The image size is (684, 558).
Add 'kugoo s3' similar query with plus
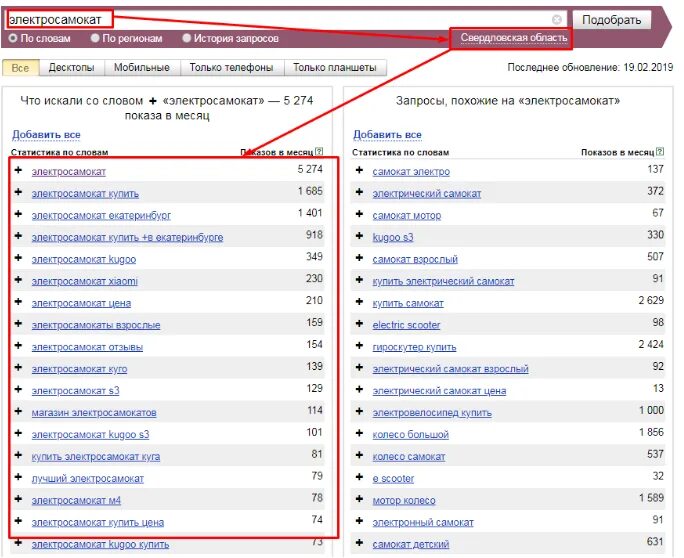pos(359,236)
